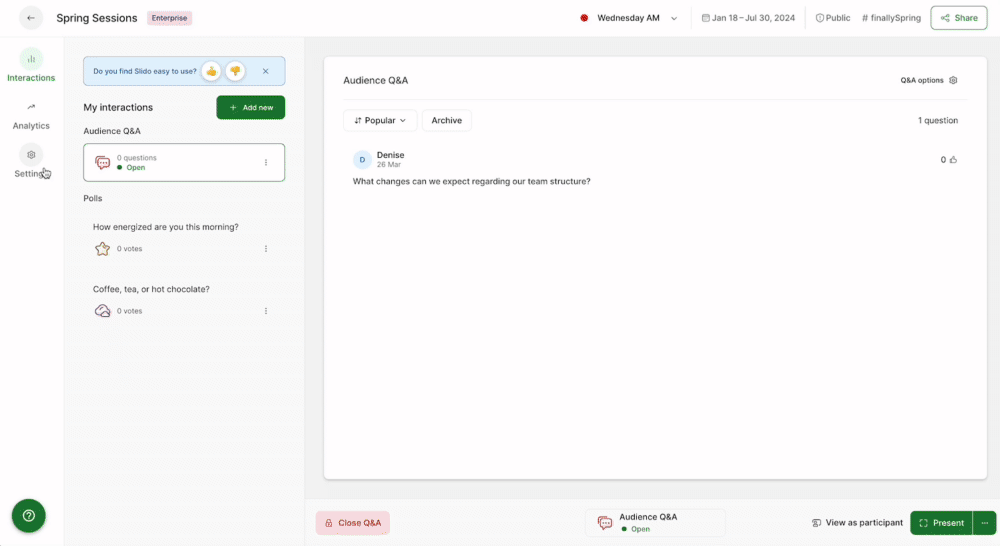Open View as participant link
1000x546 pixels.
(857, 523)
